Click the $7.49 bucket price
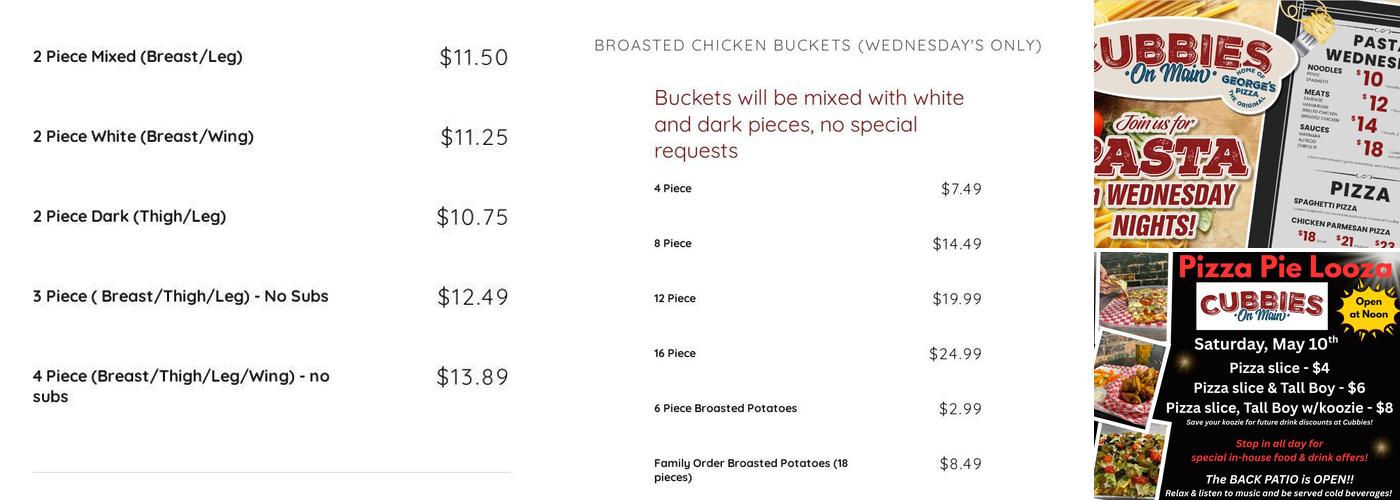 pos(961,189)
